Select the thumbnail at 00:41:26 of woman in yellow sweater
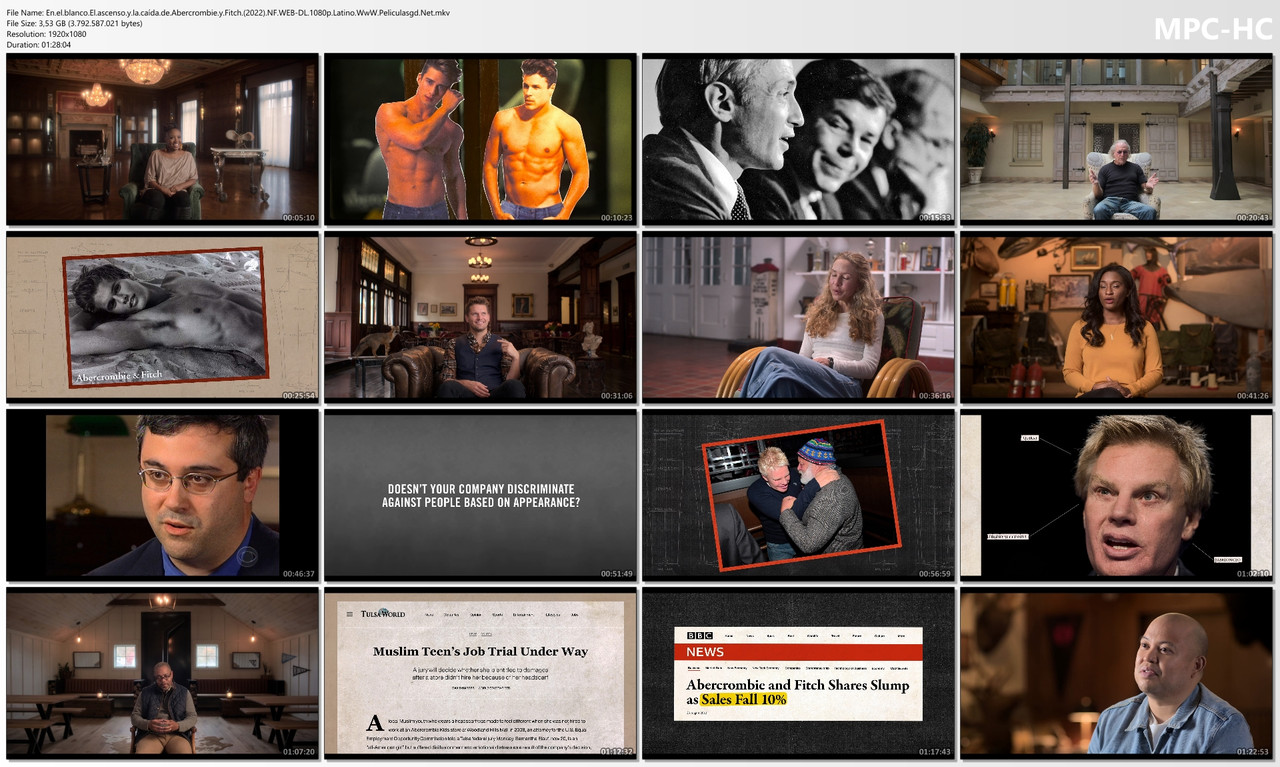This screenshot has width=1280, height=767. [1117, 317]
